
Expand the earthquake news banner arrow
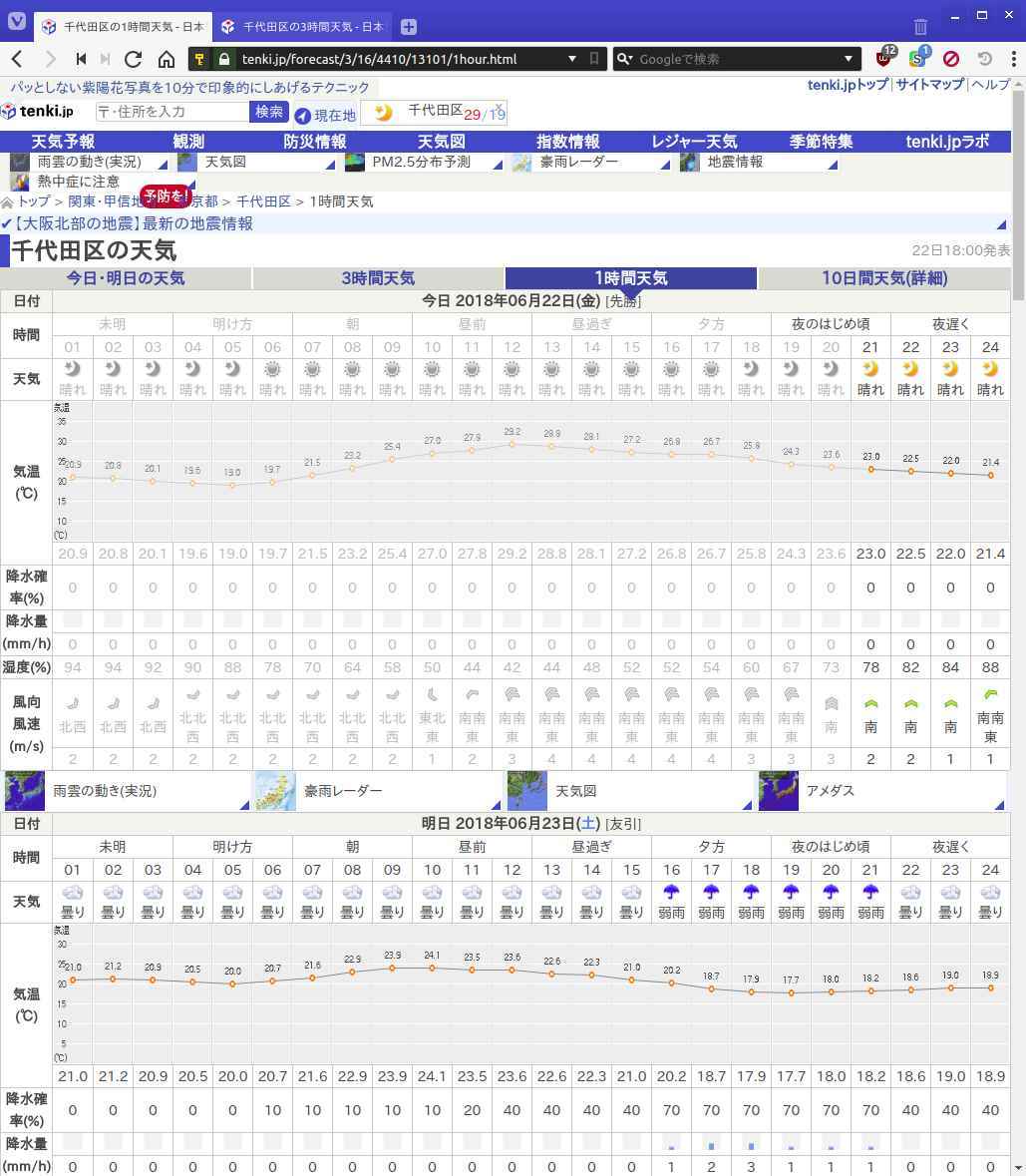(1001, 224)
